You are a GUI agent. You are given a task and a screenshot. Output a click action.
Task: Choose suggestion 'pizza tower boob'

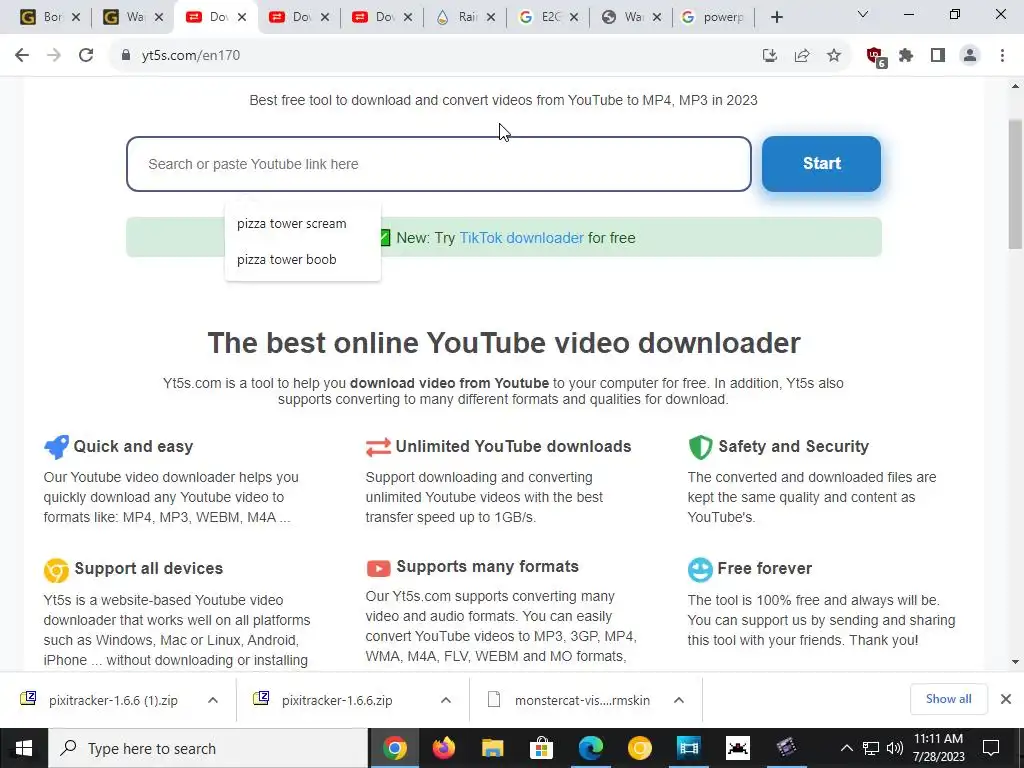(x=287, y=259)
